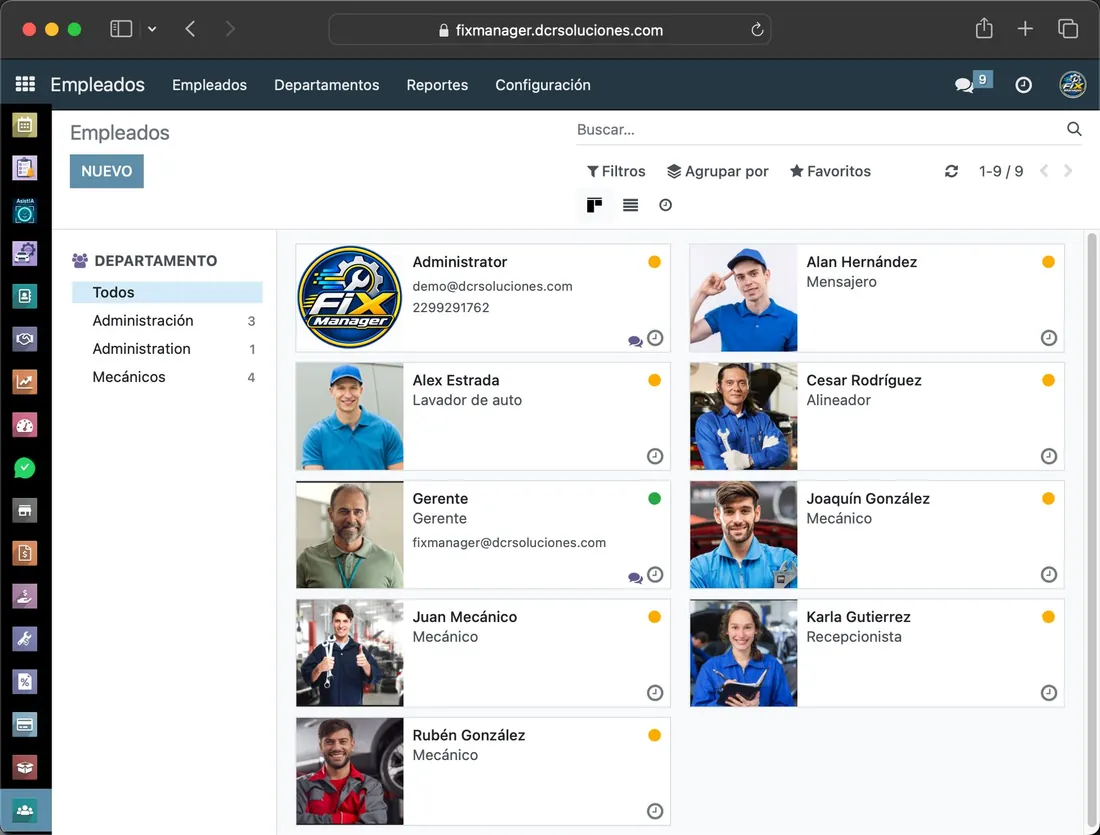This screenshot has height=835, width=1100.
Task: Reload the page in Safari
Action: click(x=757, y=29)
